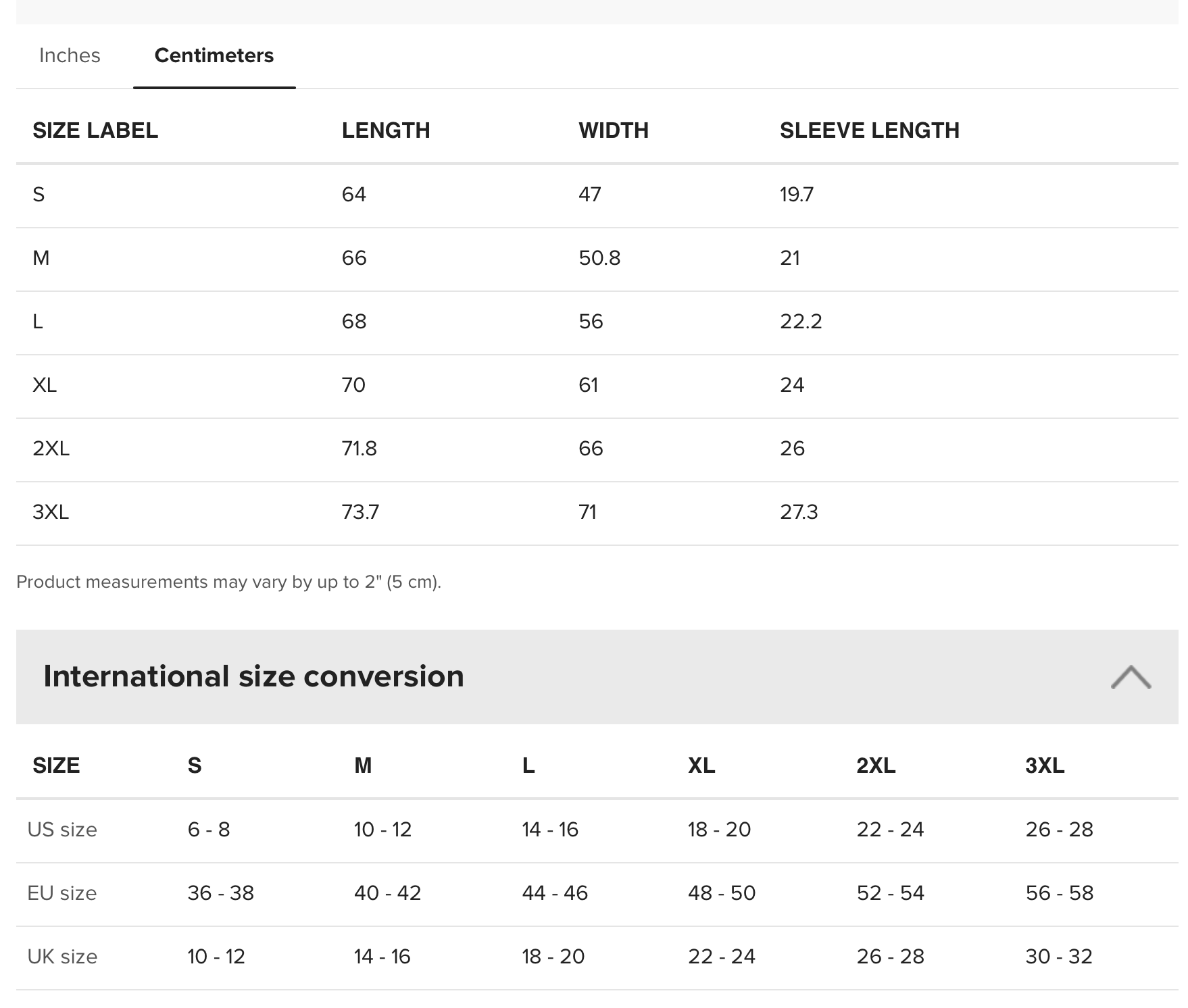Click the US size row label

click(62, 830)
